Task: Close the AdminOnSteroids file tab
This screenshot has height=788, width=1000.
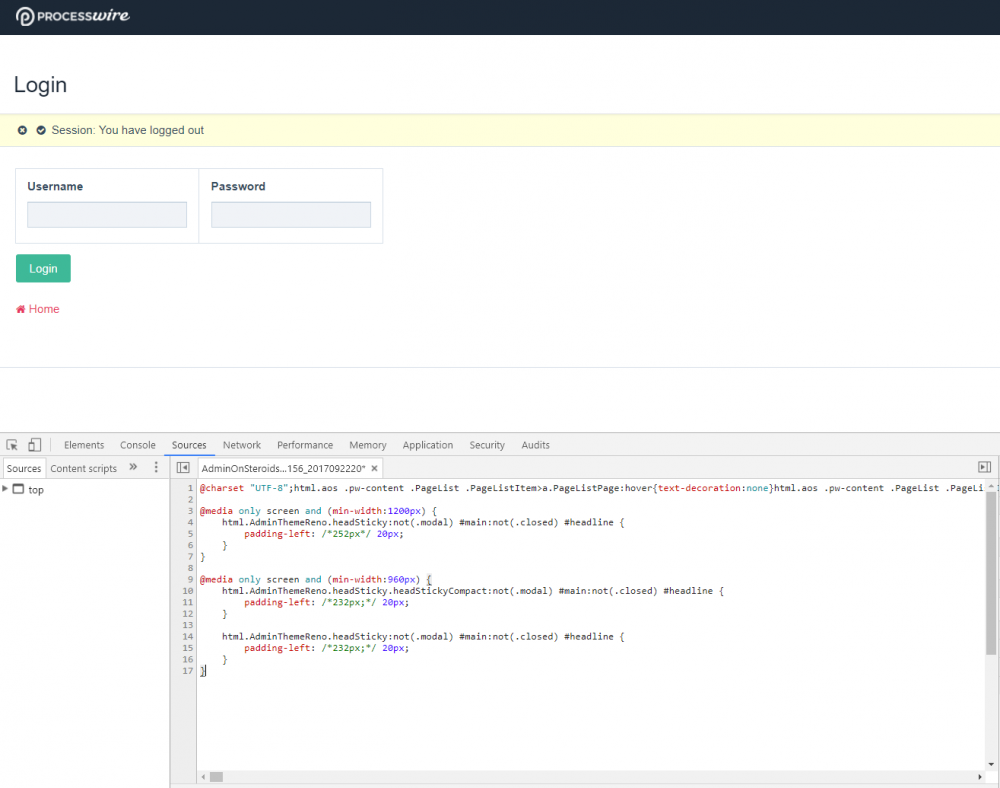Action: click(374, 468)
